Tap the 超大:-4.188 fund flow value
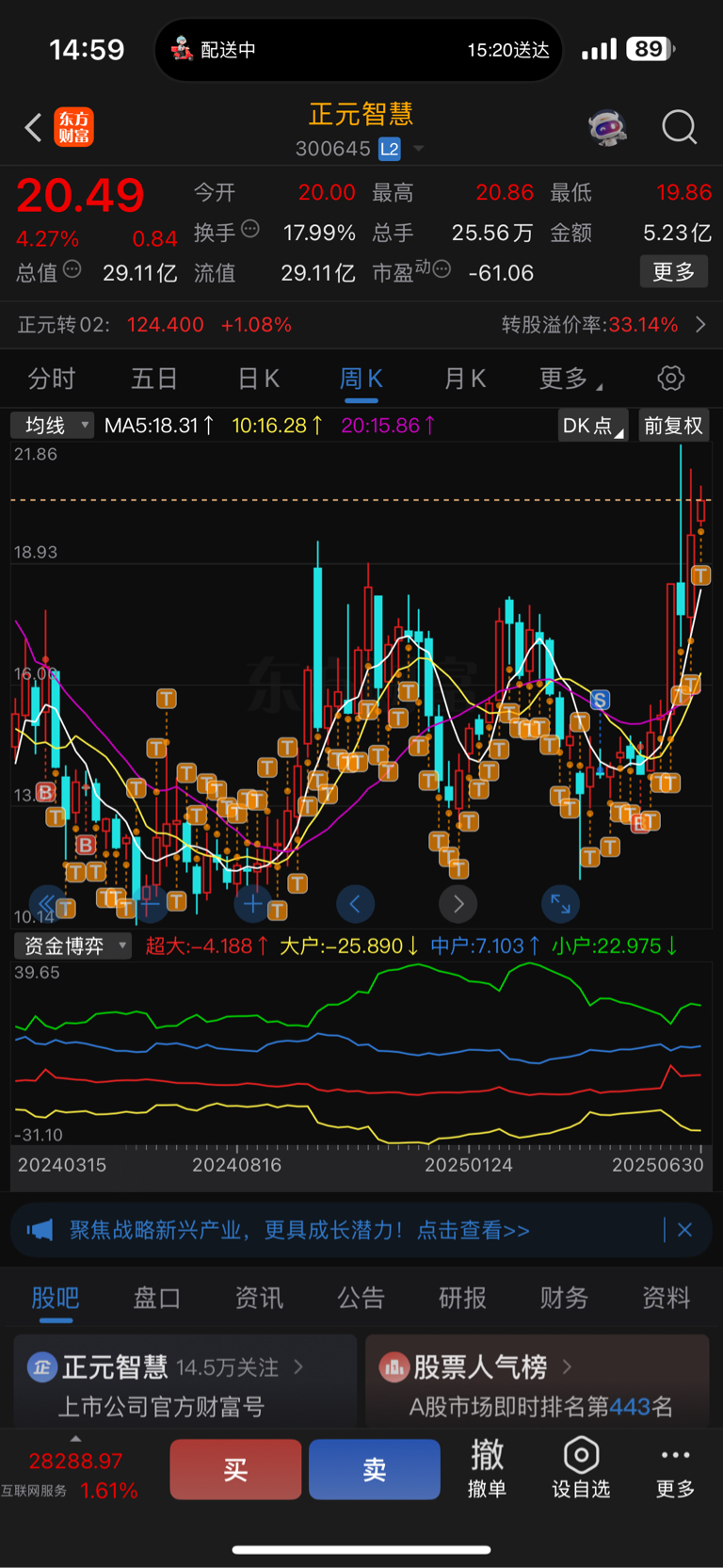The image size is (723, 1568). coord(207,946)
